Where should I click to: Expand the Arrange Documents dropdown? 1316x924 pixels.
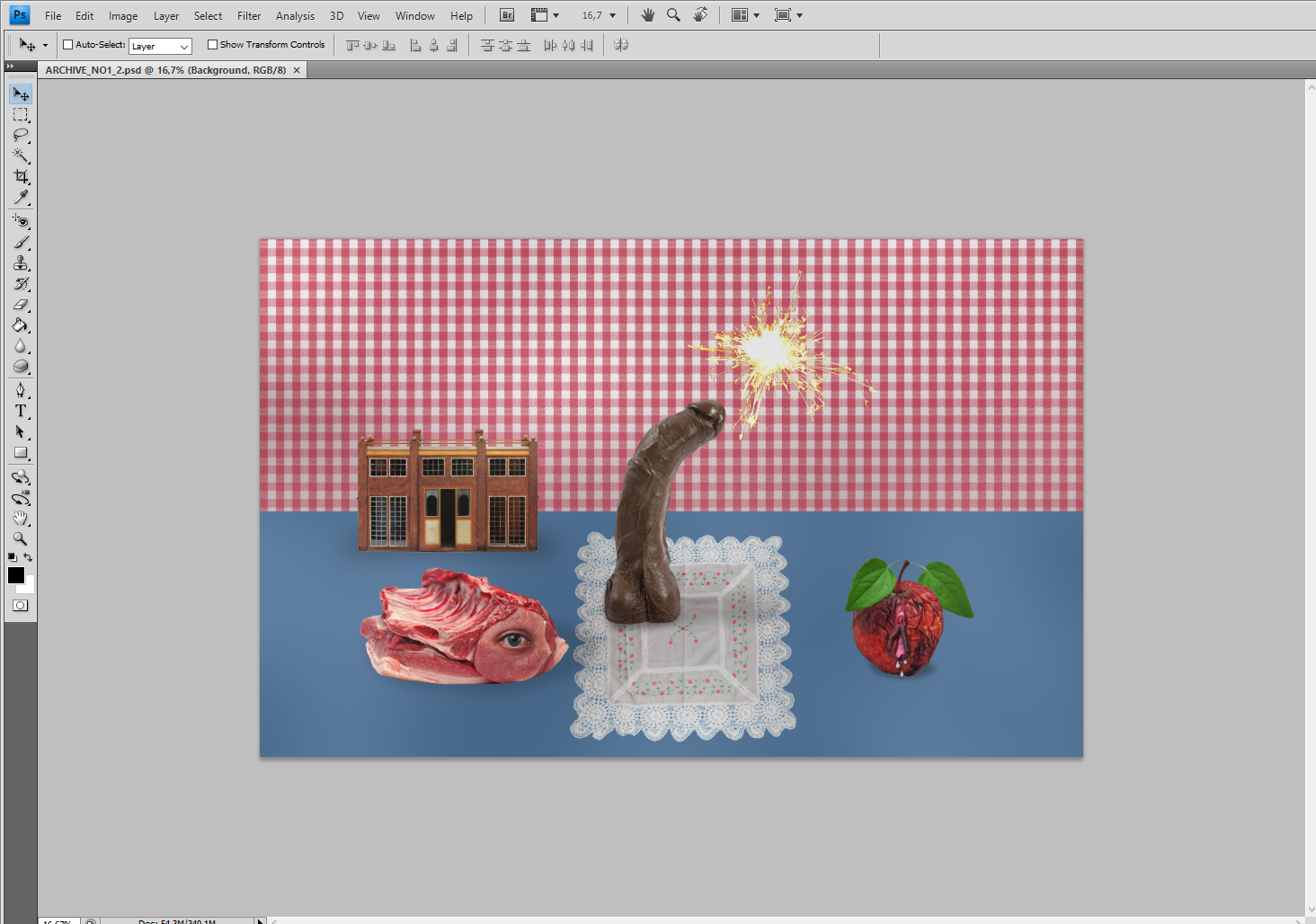[745, 15]
